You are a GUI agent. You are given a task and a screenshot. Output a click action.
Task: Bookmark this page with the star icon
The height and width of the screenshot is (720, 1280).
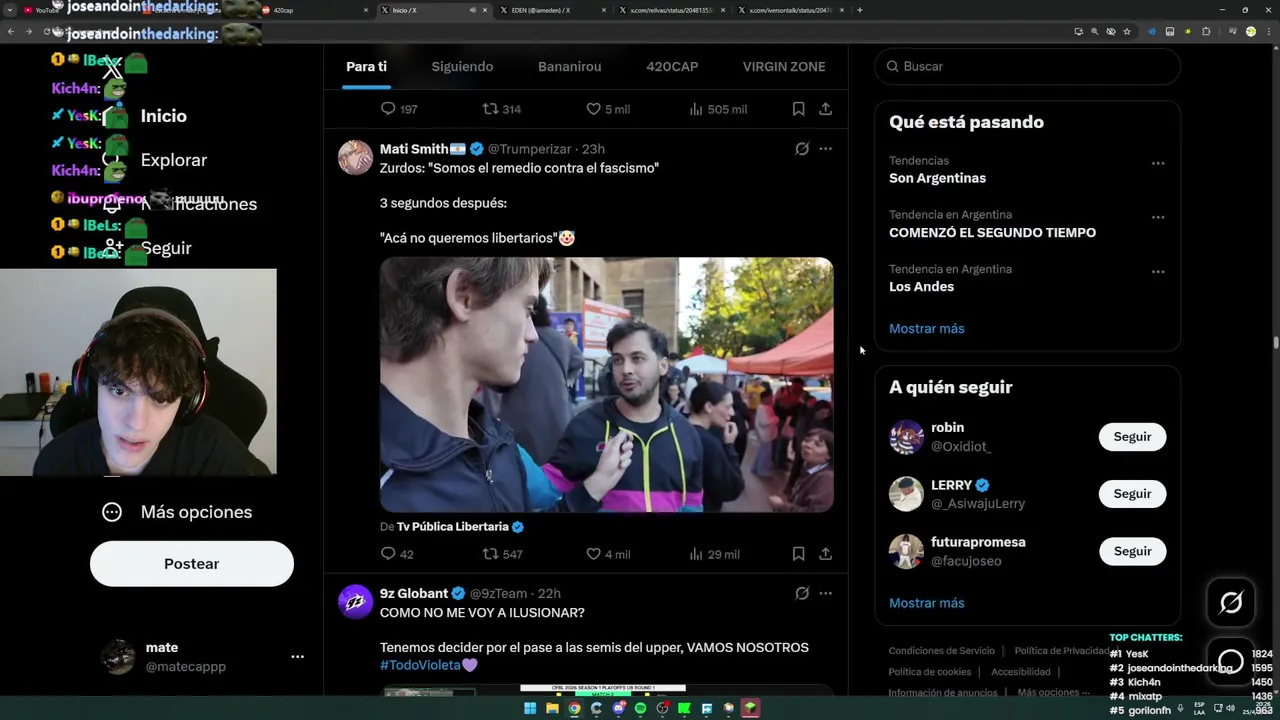pos(1127,32)
